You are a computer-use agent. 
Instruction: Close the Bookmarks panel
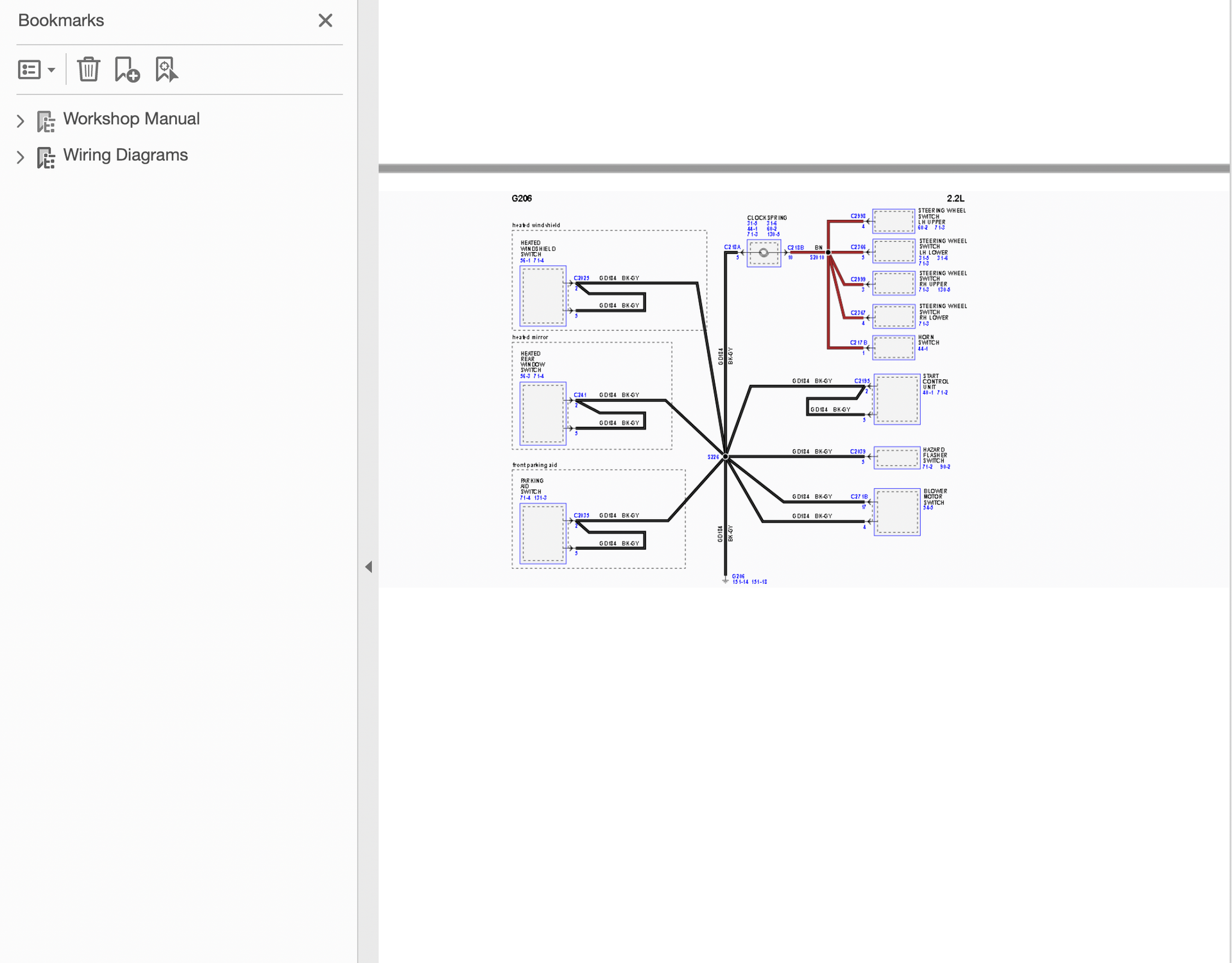pos(325,21)
